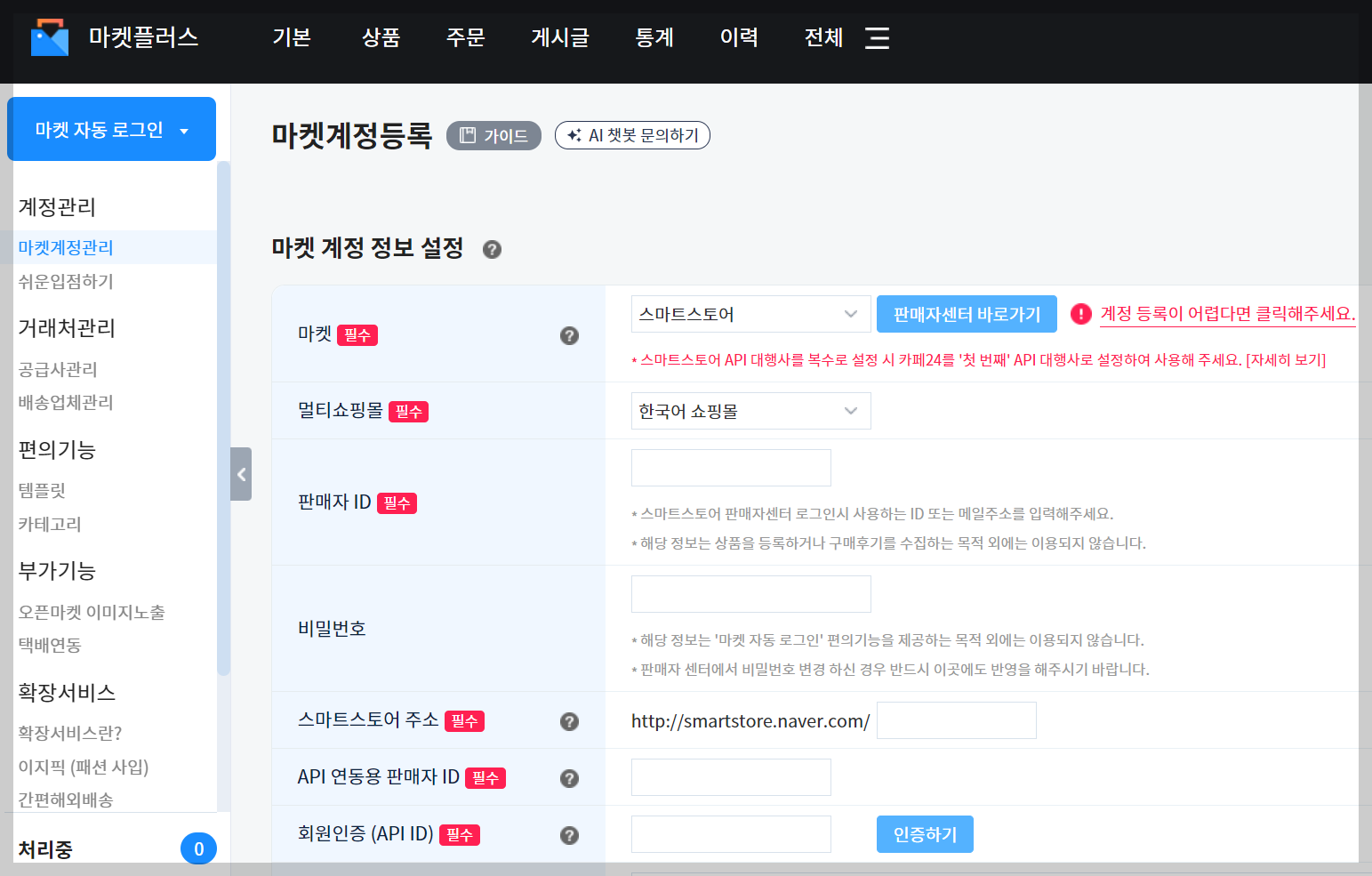Open the 게시글 menu
Viewport: 1372px width, 876px height.
(560, 37)
